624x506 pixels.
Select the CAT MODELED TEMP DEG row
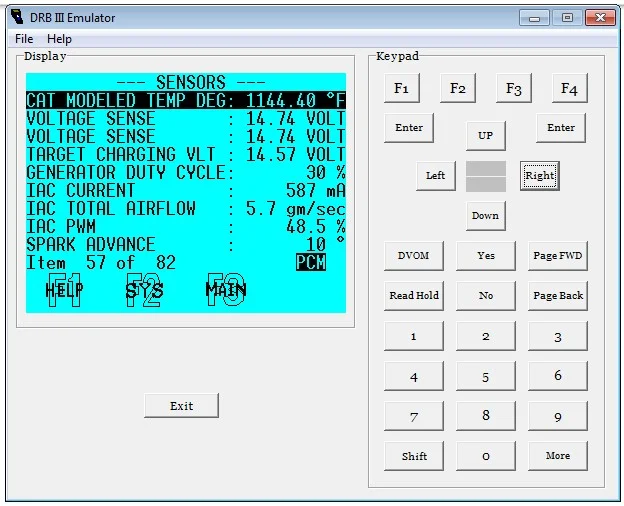coord(186,100)
